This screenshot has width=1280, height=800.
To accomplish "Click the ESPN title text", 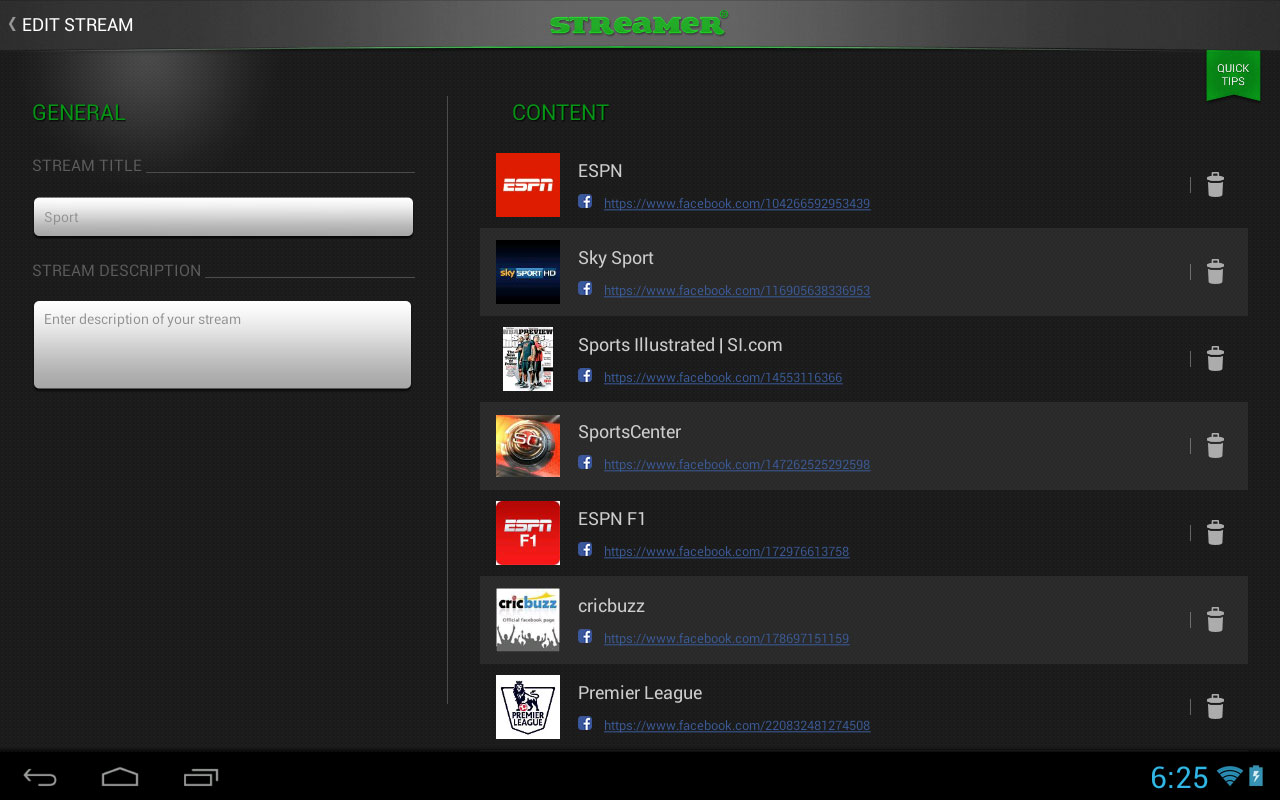I will [x=600, y=171].
